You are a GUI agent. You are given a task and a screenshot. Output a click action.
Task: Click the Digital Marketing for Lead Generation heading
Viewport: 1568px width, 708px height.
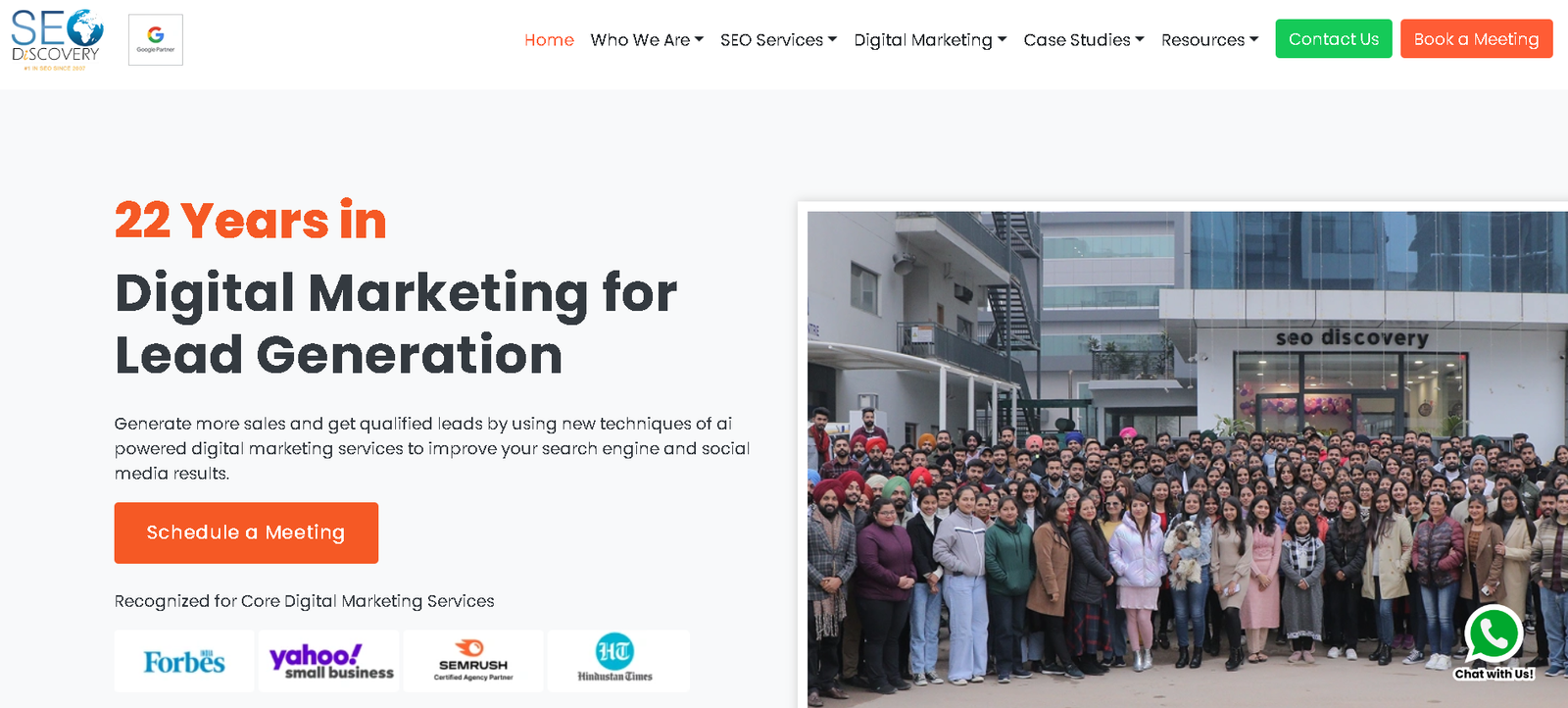(x=396, y=324)
